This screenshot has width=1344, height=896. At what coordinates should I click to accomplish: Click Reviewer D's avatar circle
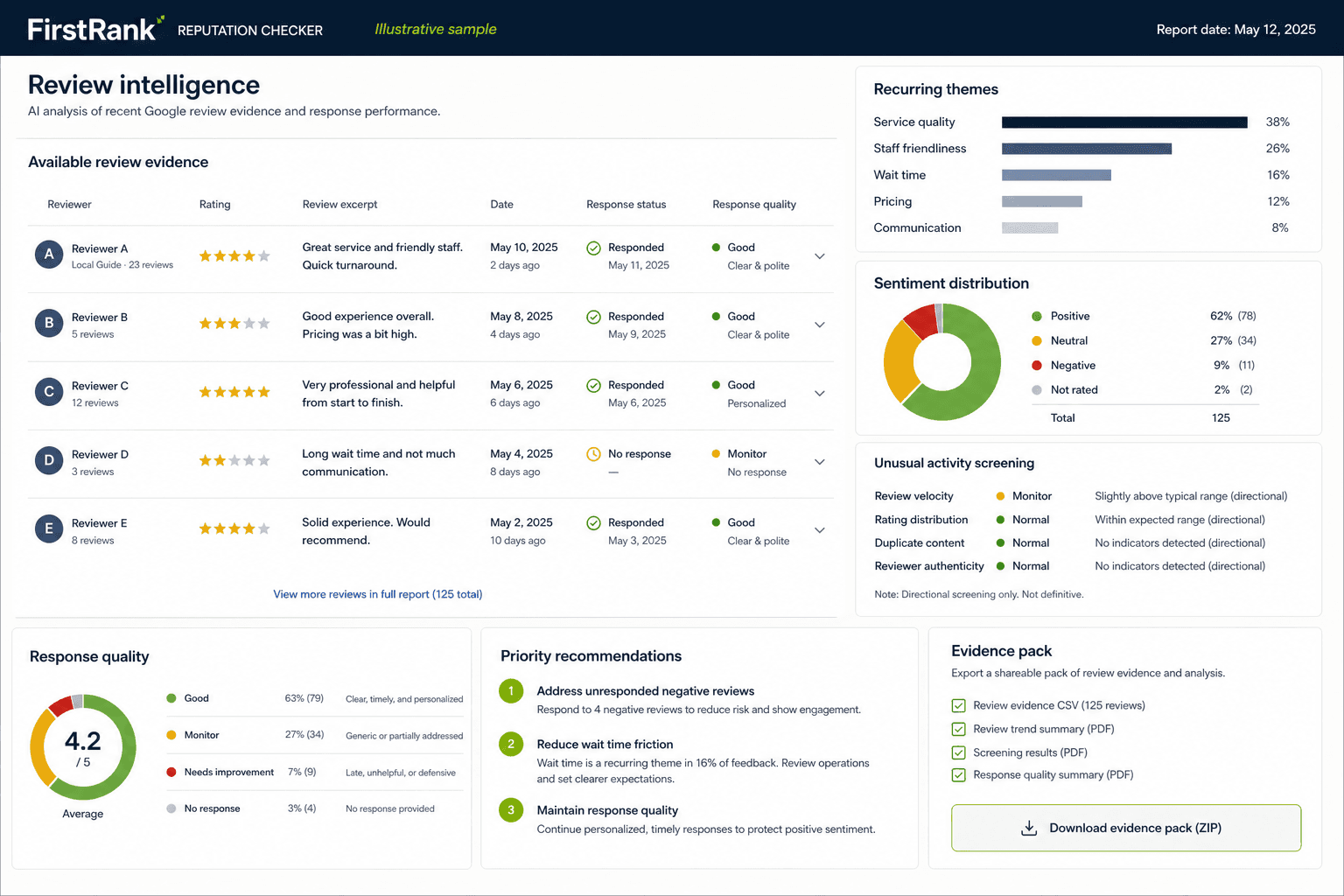[x=49, y=460]
